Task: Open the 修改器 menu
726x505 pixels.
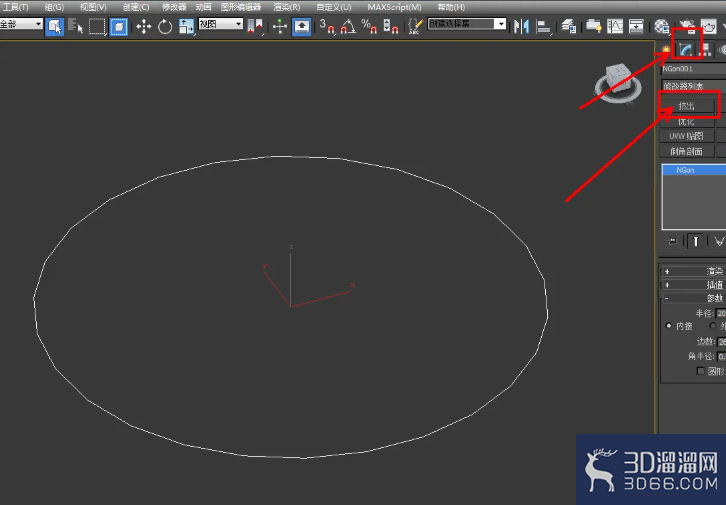Action: 174,7
